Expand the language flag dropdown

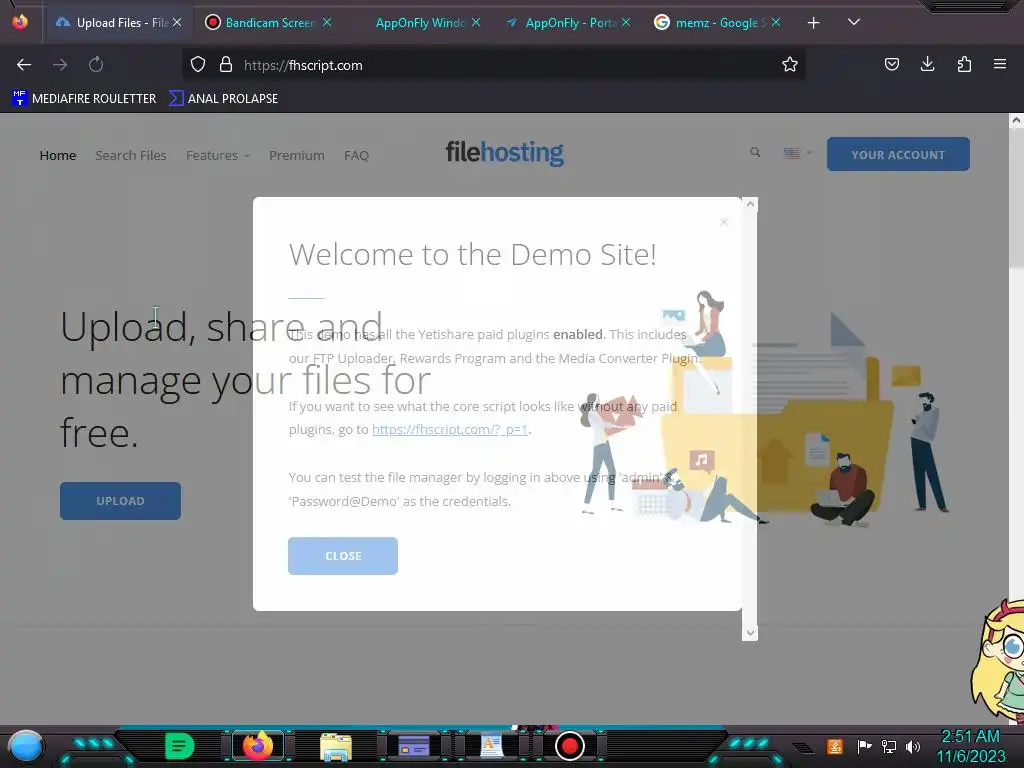(x=797, y=153)
